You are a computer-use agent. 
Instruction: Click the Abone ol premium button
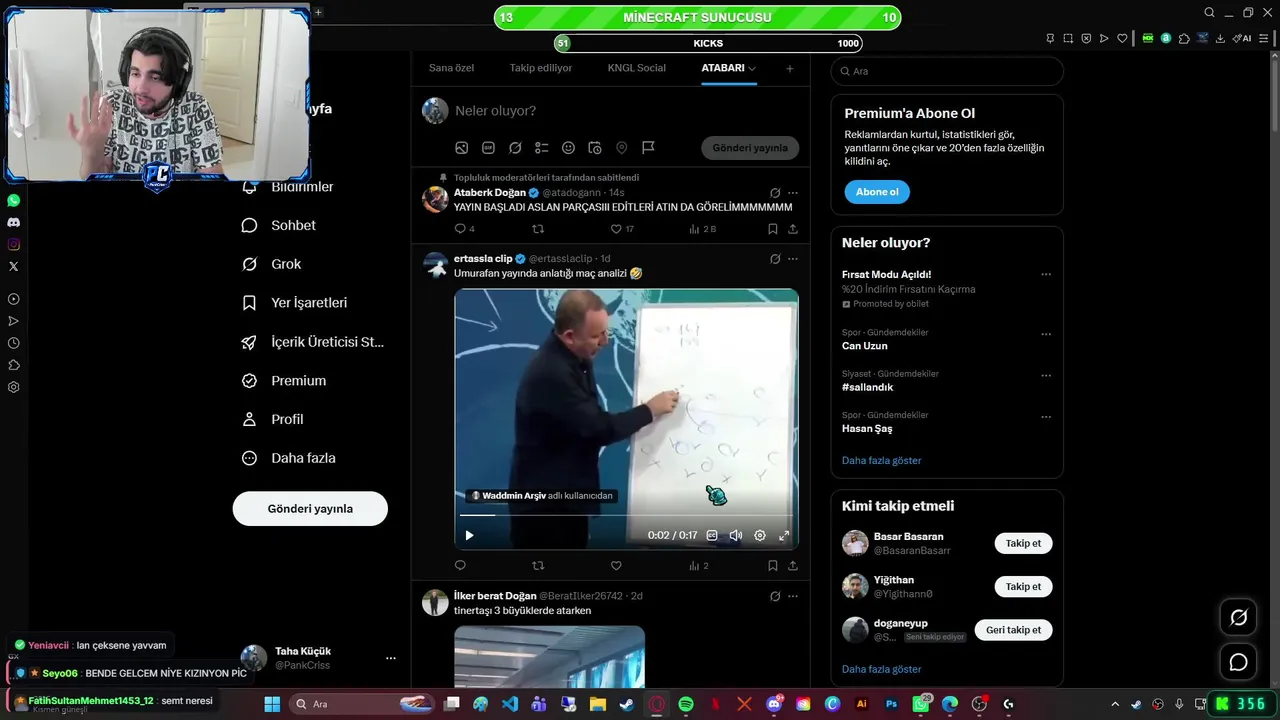(877, 192)
